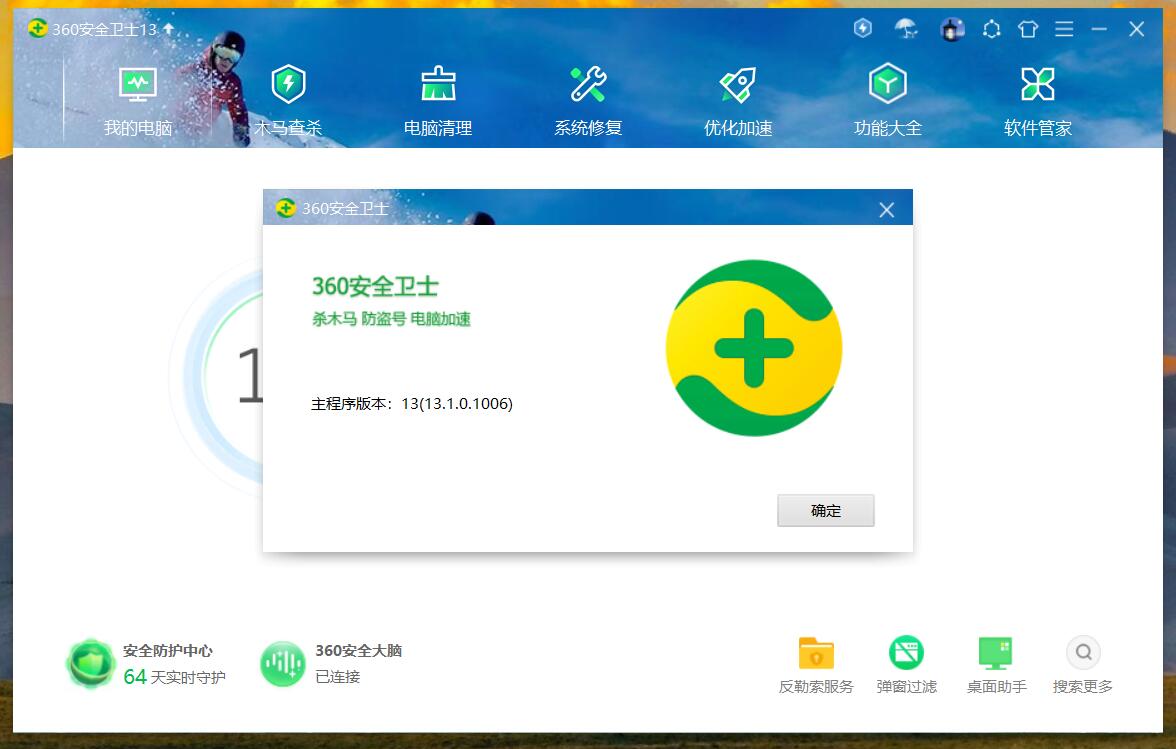Click 已连接 status text
This screenshot has height=749, width=1176.
coord(338,677)
